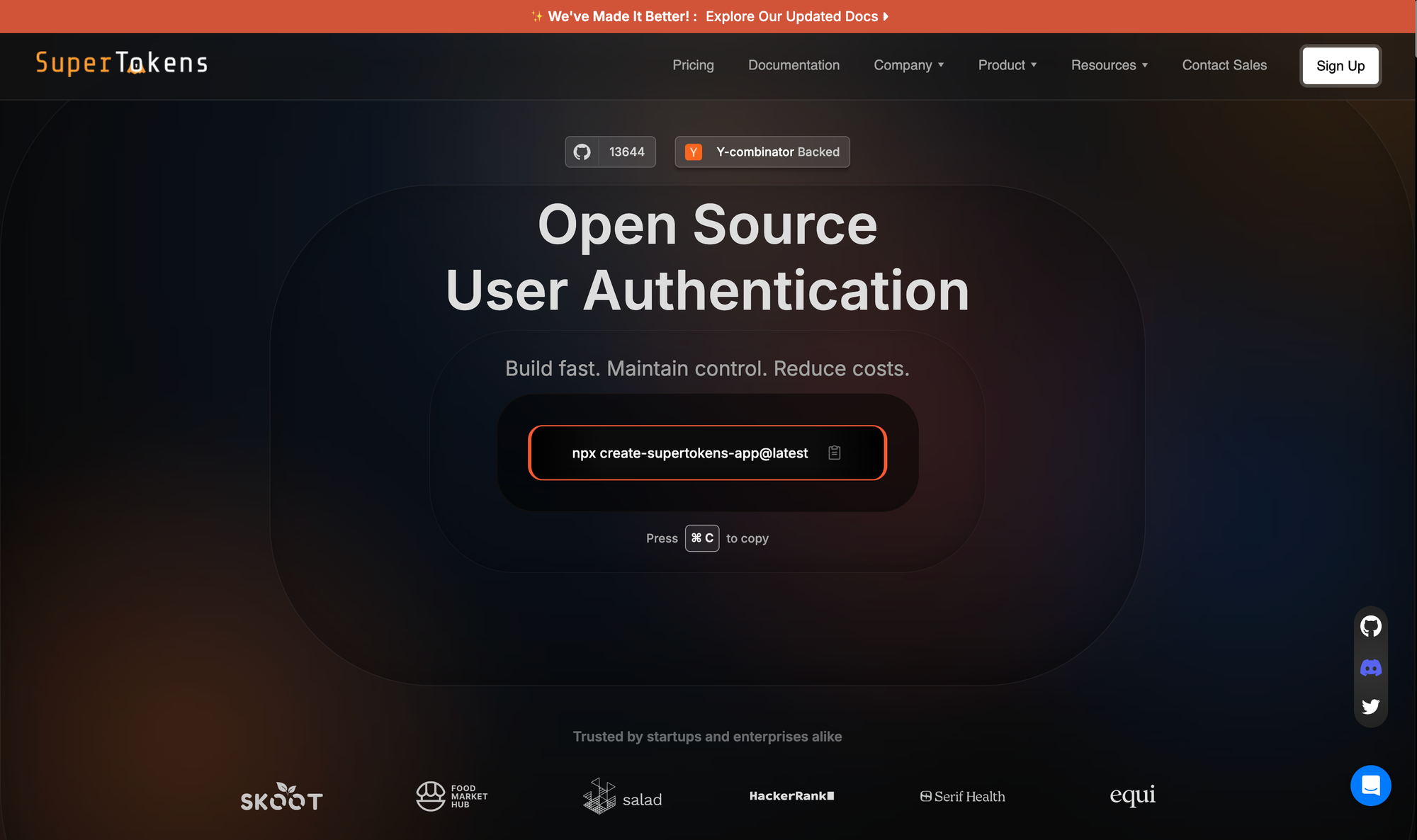Click the SuperTokens logo
The height and width of the screenshot is (840, 1417).
coord(122,63)
